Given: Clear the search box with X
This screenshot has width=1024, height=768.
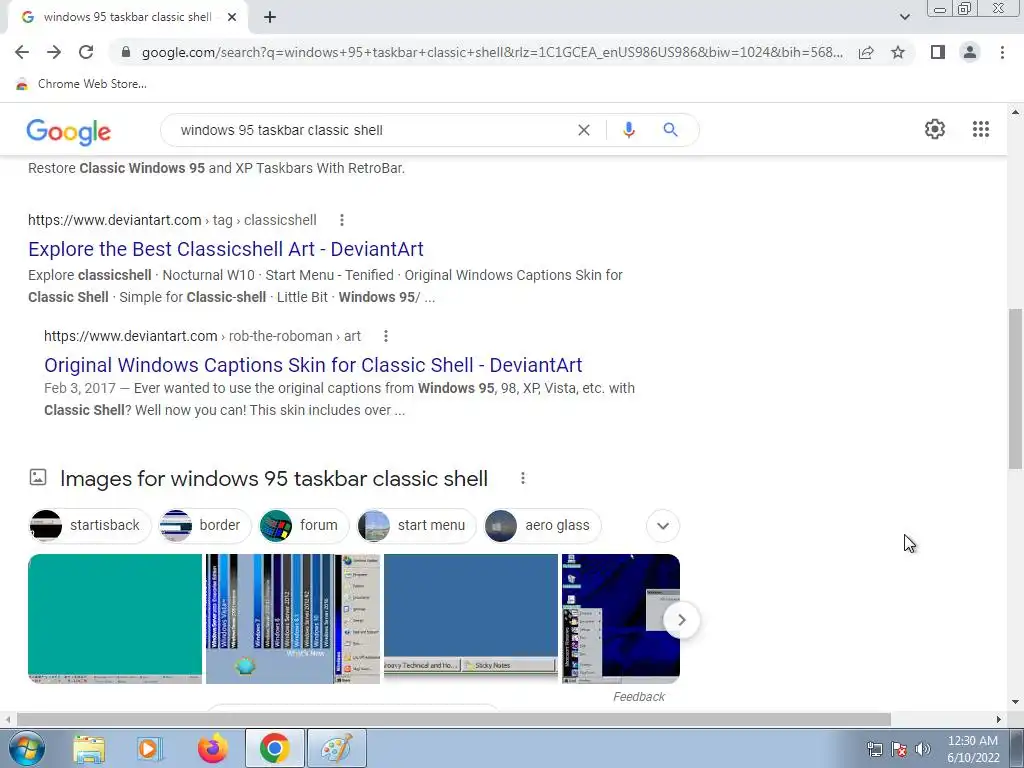Looking at the screenshot, I should click(x=584, y=130).
